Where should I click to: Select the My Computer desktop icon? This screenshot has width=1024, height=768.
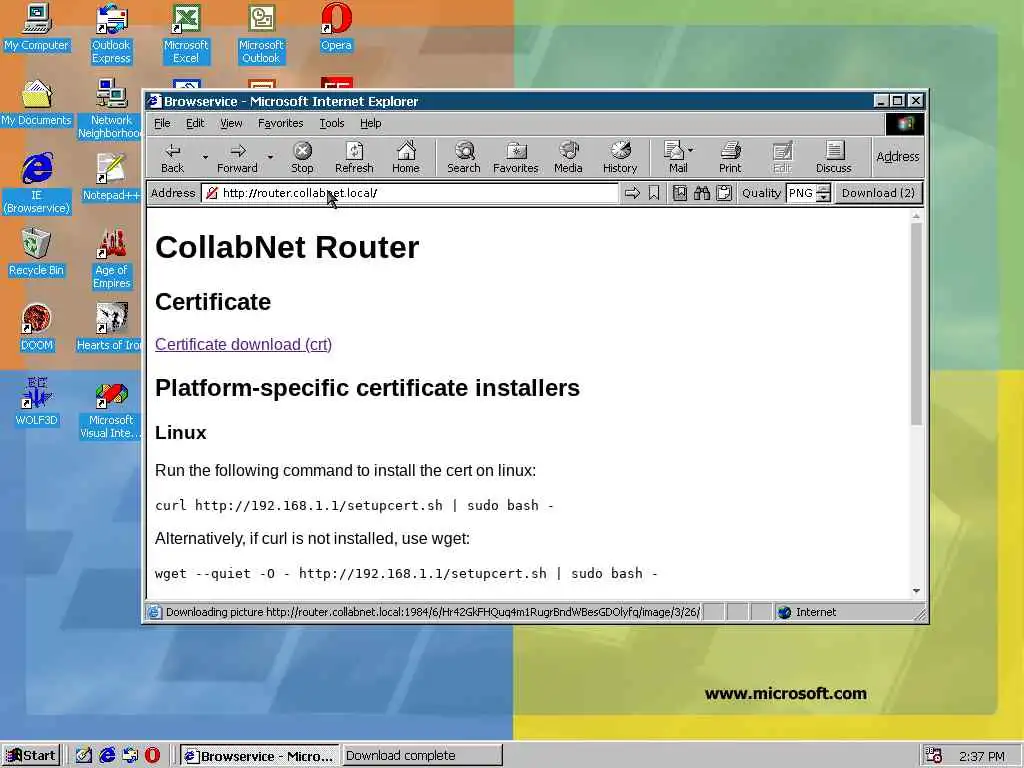pos(37,27)
